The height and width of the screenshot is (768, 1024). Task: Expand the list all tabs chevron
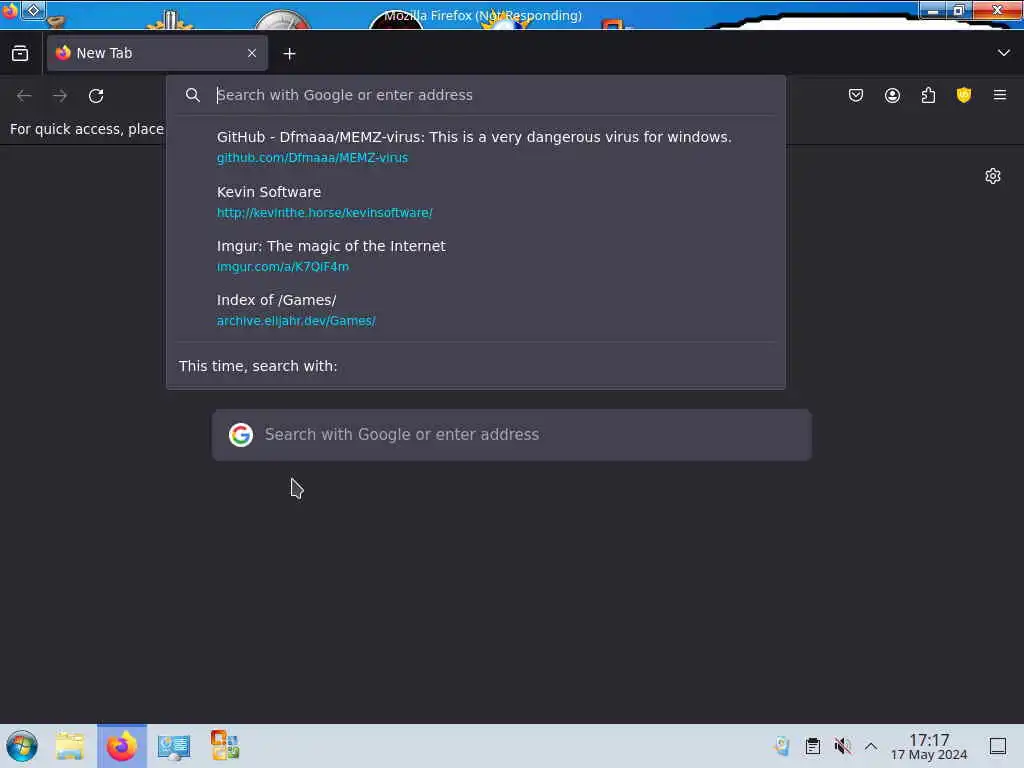click(1003, 53)
